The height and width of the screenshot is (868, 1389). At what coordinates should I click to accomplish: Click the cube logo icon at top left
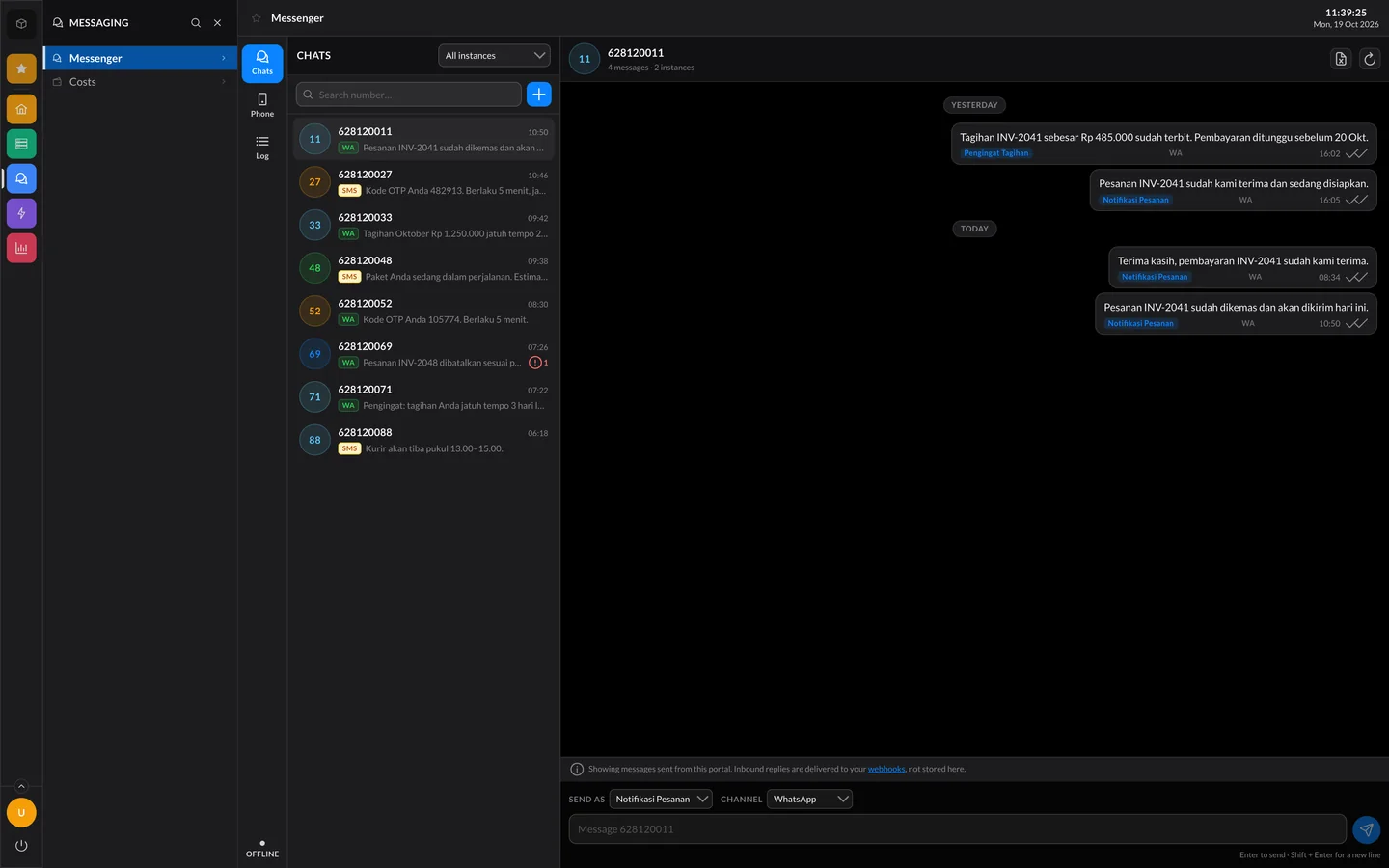click(x=21, y=23)
